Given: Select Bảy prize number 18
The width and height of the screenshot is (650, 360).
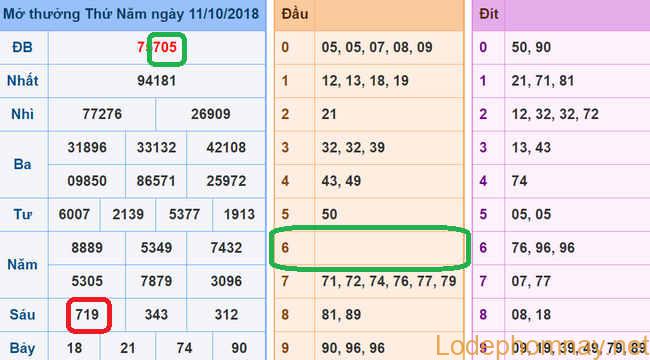Looking at the screenshot, I should click(74, 348).
